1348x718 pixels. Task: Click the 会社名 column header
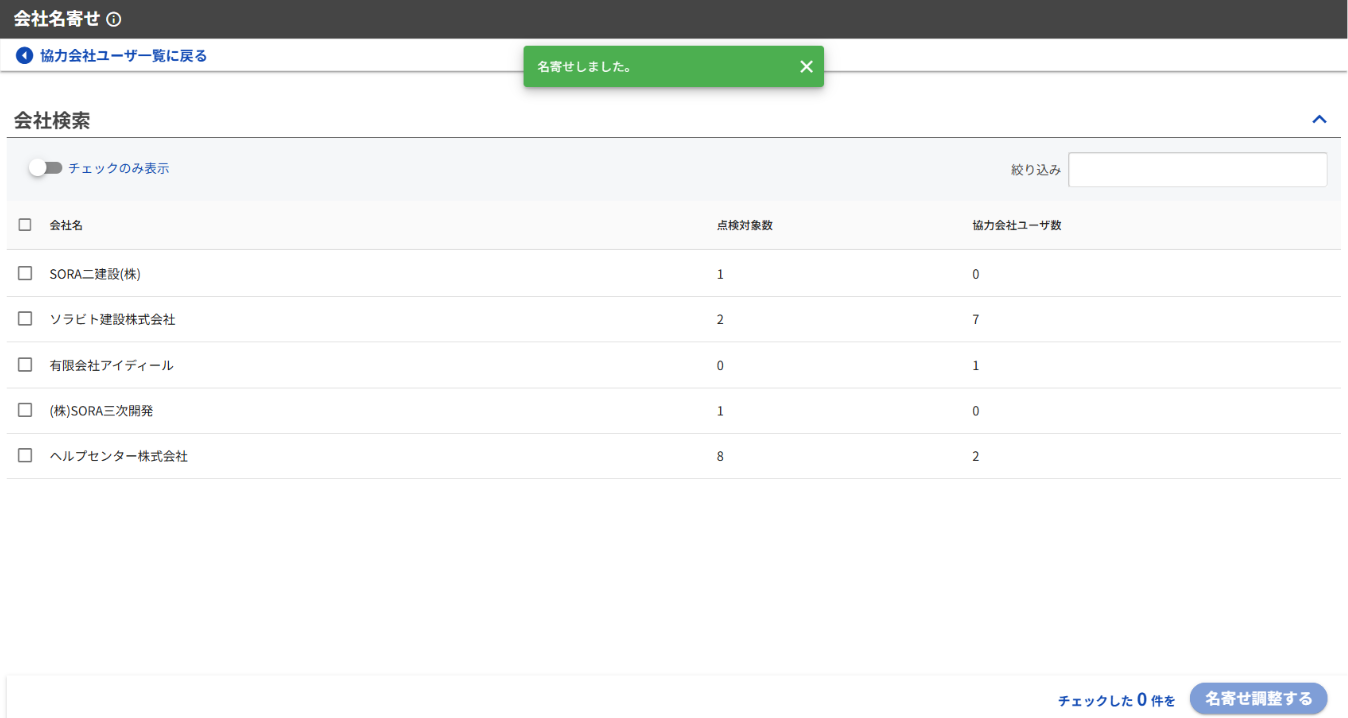coord(66,225)
